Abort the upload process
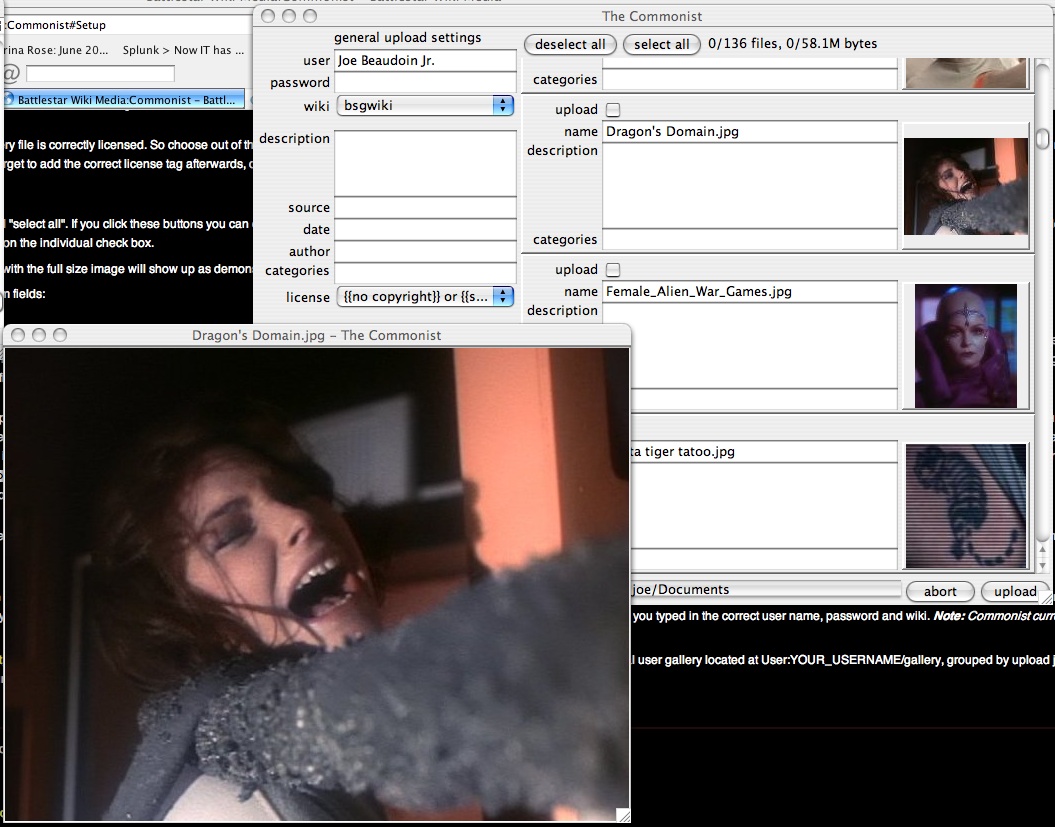Image resolution: width=1055 pixels, height=827 pixels. click(x=939, y=591)
